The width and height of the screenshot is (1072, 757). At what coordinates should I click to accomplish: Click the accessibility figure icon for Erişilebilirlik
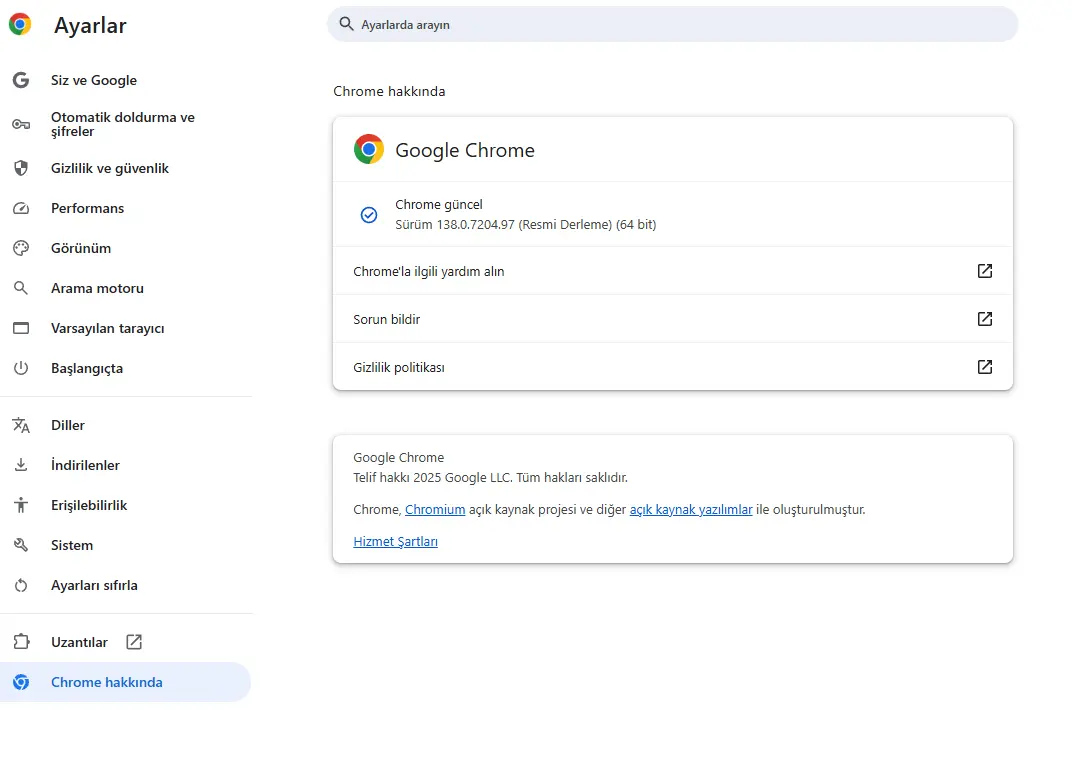tap(21, 505)
